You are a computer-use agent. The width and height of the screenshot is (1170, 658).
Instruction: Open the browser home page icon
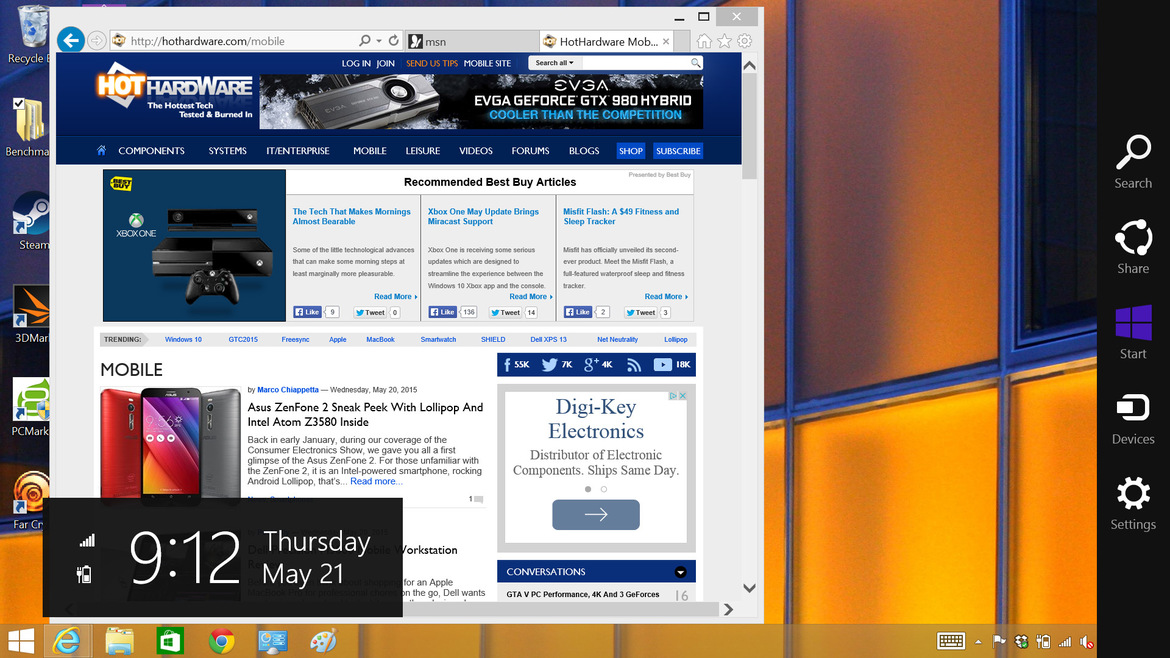704,41
